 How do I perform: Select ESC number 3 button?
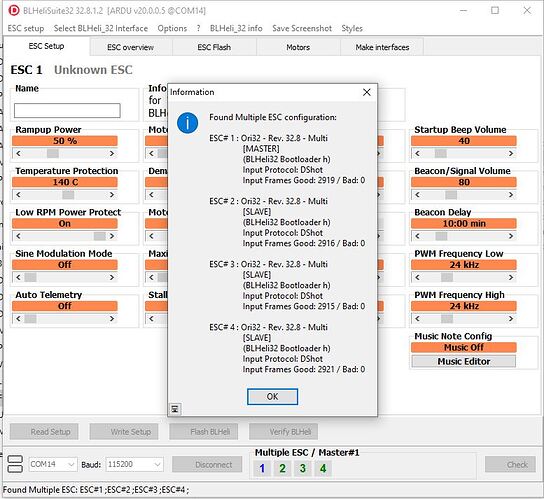pyautogui.click(x=303, y=468)
